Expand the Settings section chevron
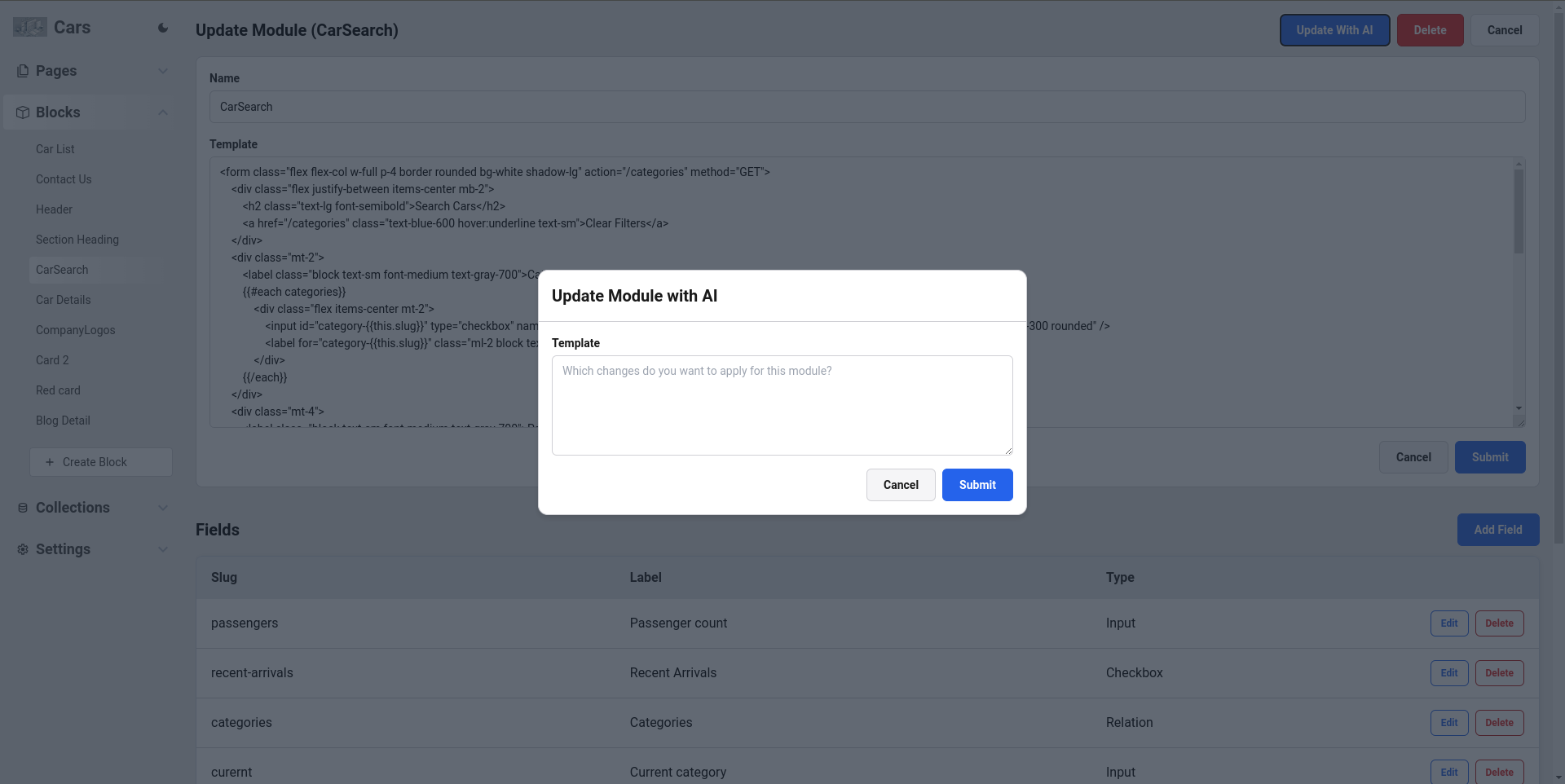The width and height of the screenshot is (1565, 784). [163, 549]
